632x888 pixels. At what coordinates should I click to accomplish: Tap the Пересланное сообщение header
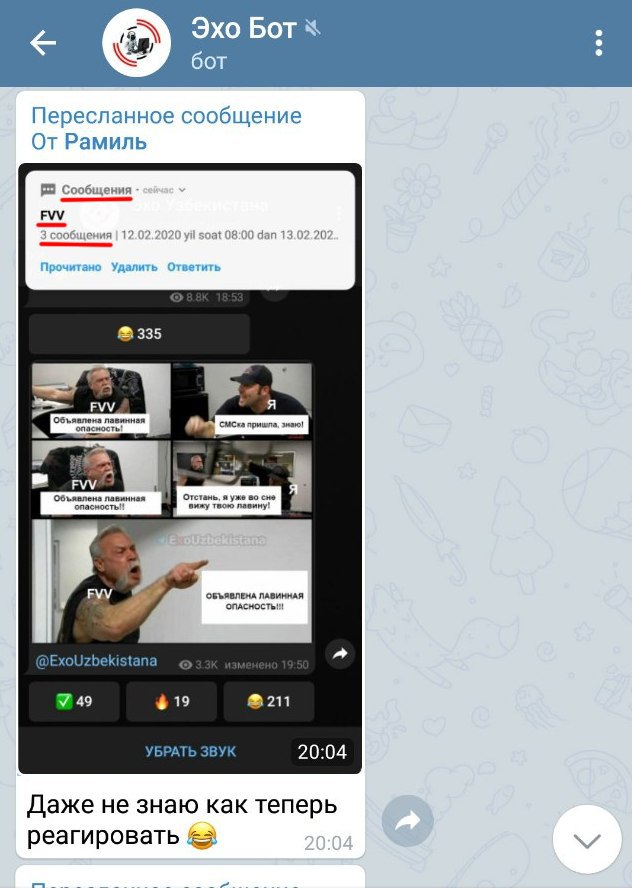[166, 116]
